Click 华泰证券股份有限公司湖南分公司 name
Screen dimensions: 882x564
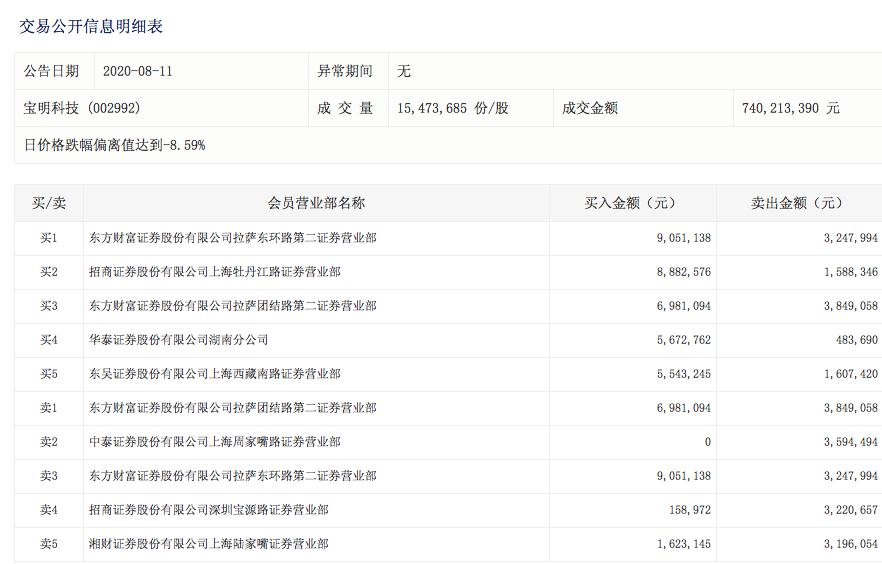(178, 340)
